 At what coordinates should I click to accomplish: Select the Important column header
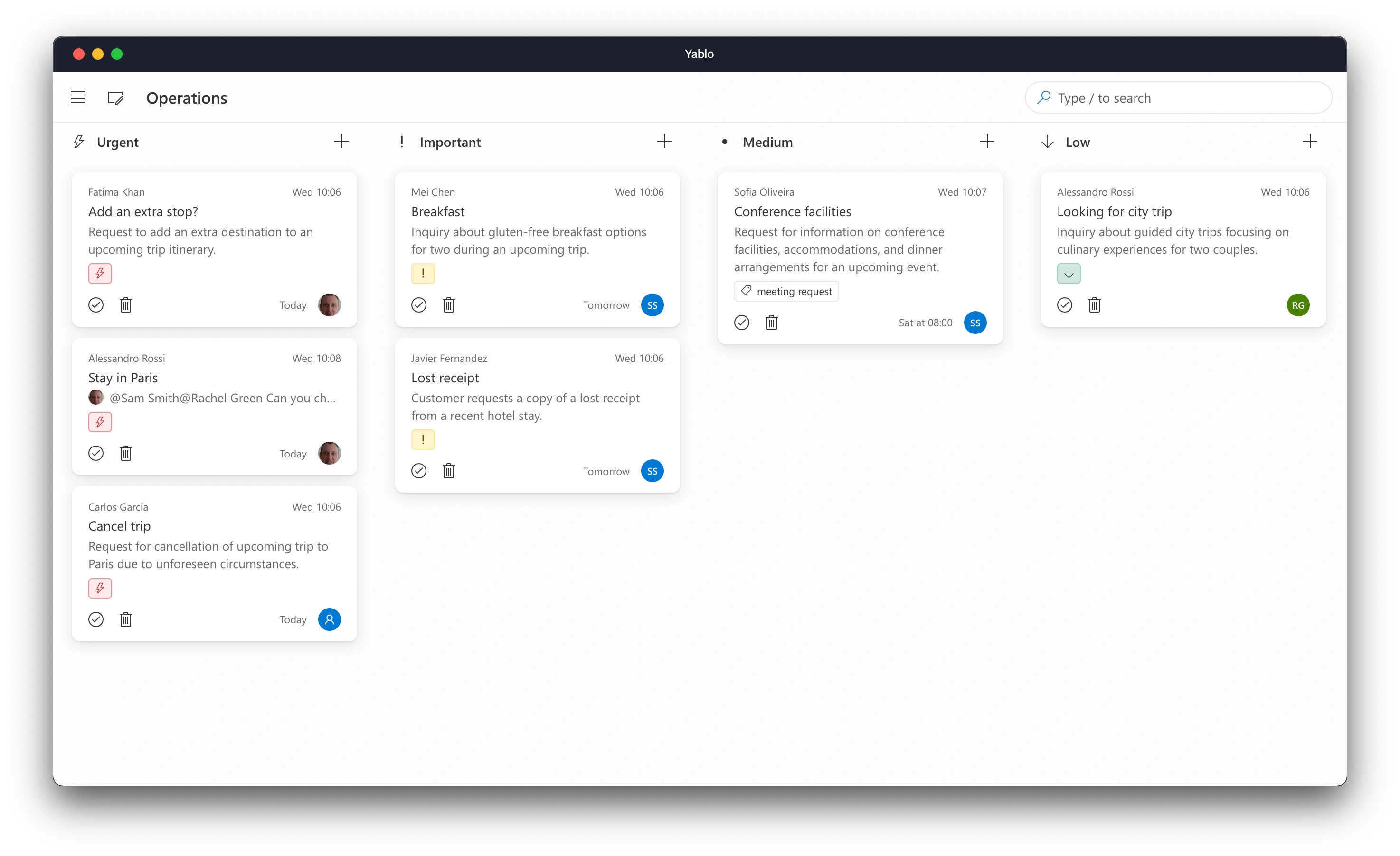pyautogui.click(x=449, y=142)
